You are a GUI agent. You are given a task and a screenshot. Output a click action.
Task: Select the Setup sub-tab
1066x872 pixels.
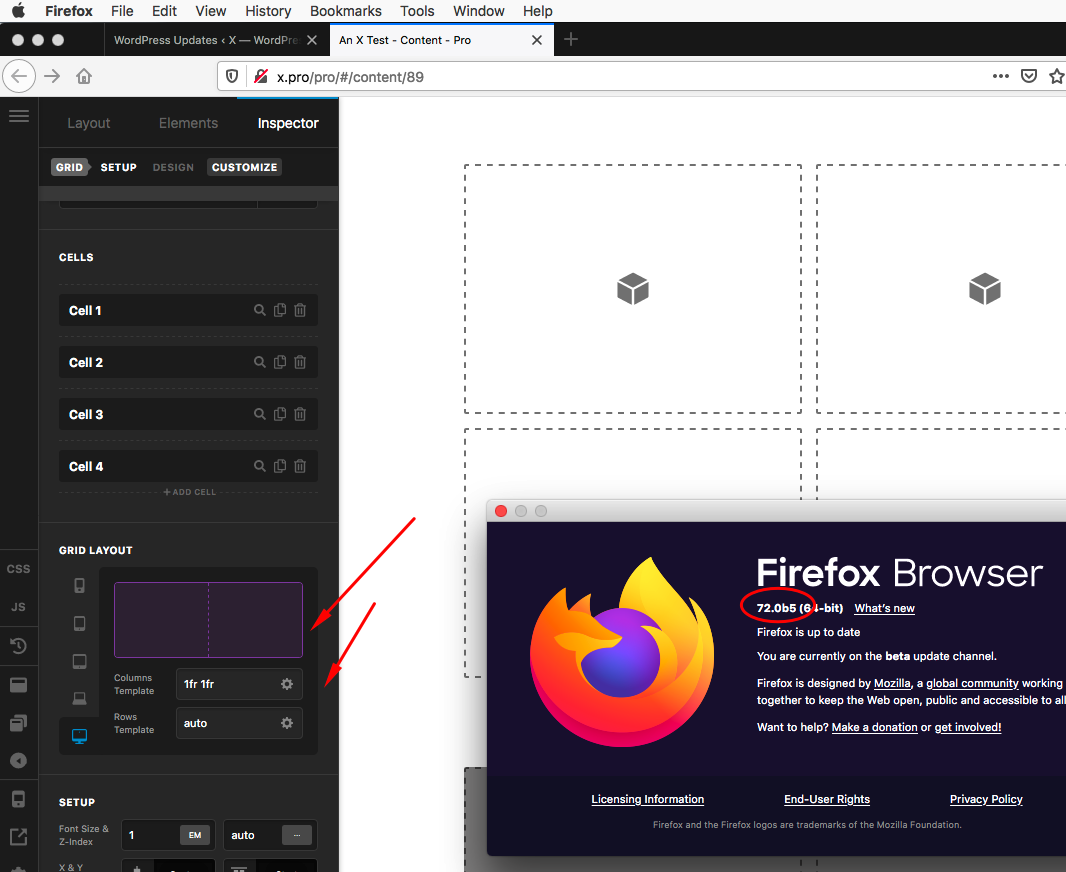pyautogui.click(x=118, y=167)
